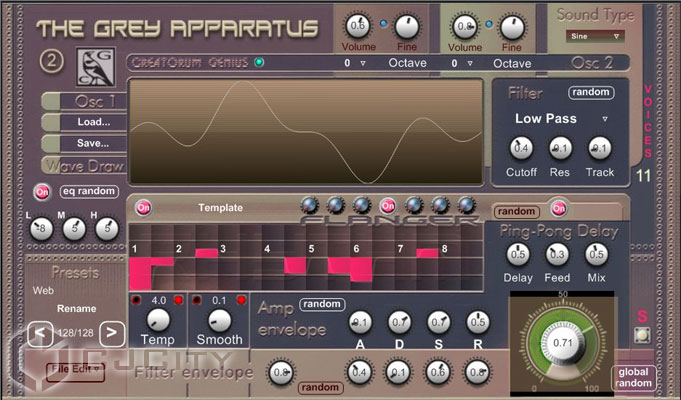Click the third blue Flanger knob
The height and width of the screenshot is (400, 681).
pos(361,205)
